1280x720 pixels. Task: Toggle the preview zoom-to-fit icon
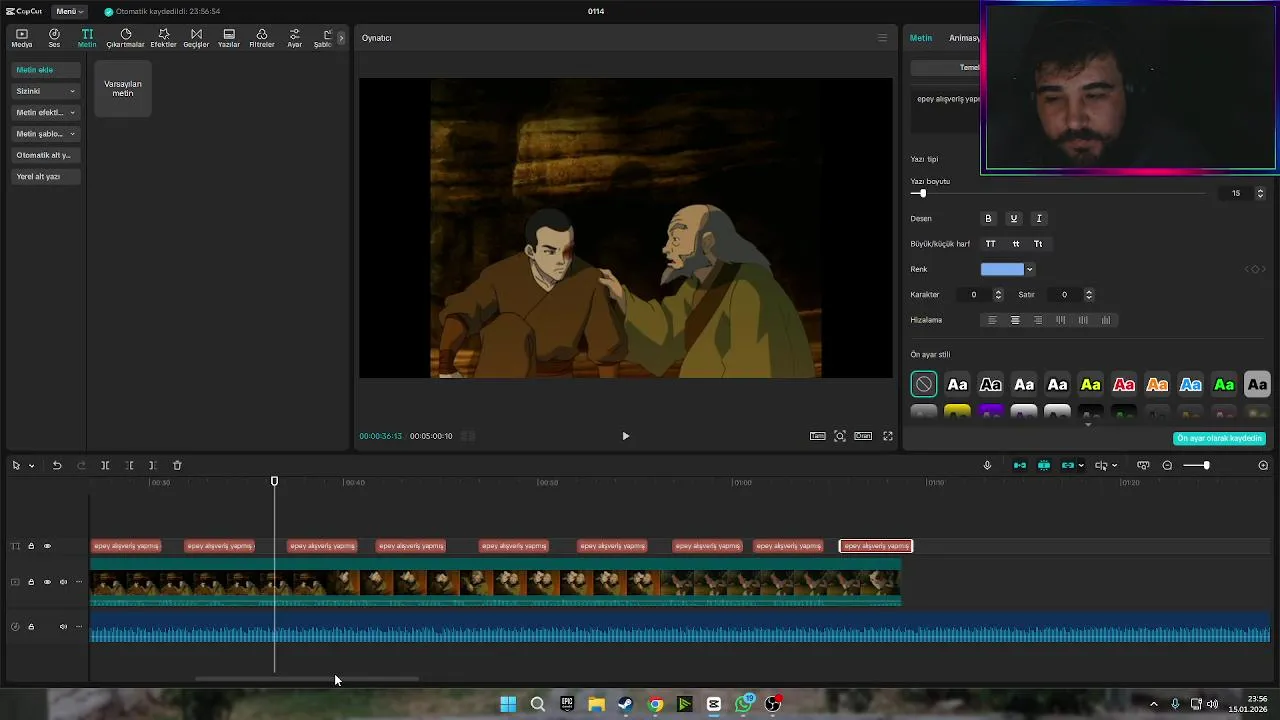pos(840,436)
